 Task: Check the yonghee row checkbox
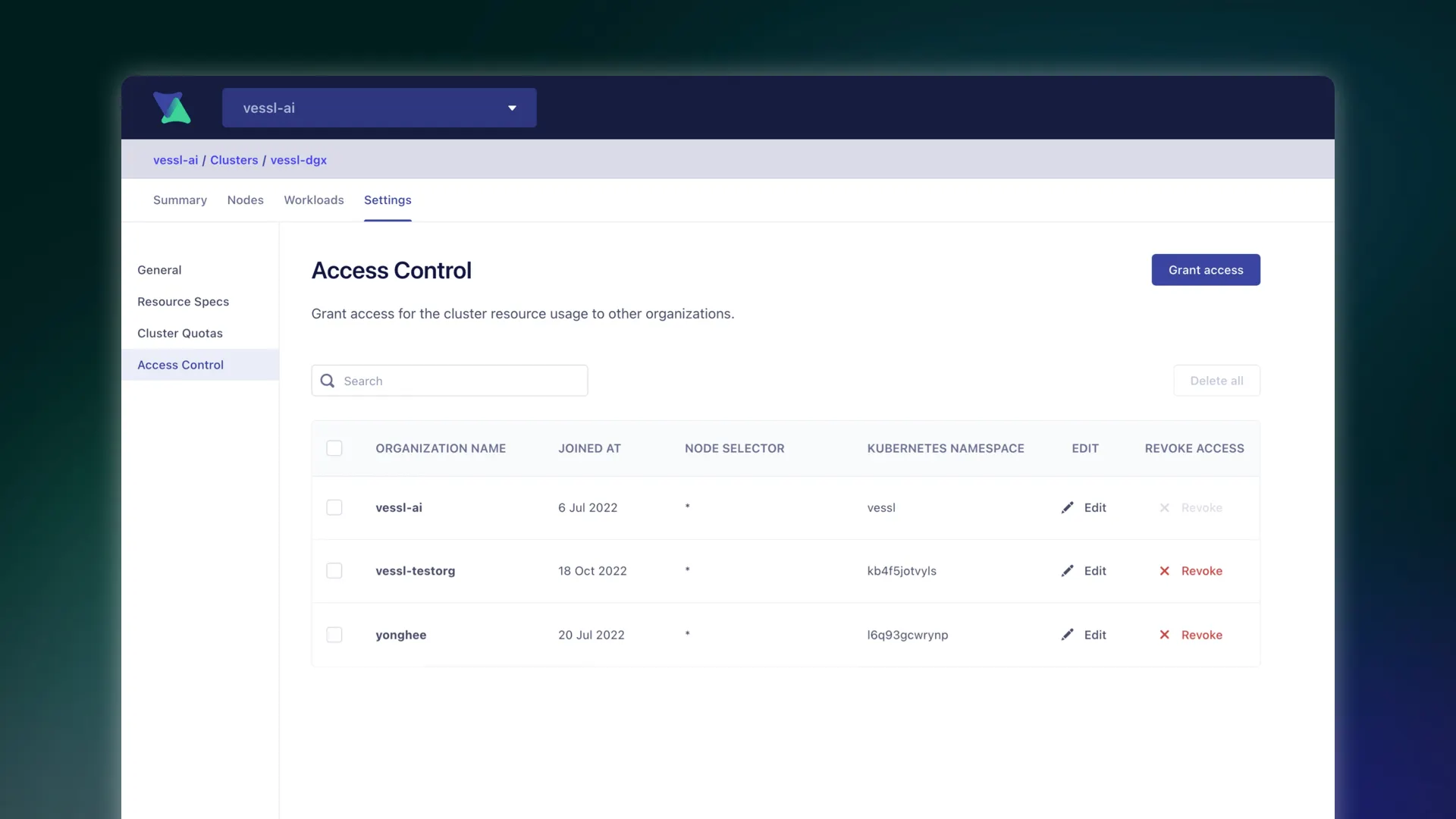click(334, 635)
